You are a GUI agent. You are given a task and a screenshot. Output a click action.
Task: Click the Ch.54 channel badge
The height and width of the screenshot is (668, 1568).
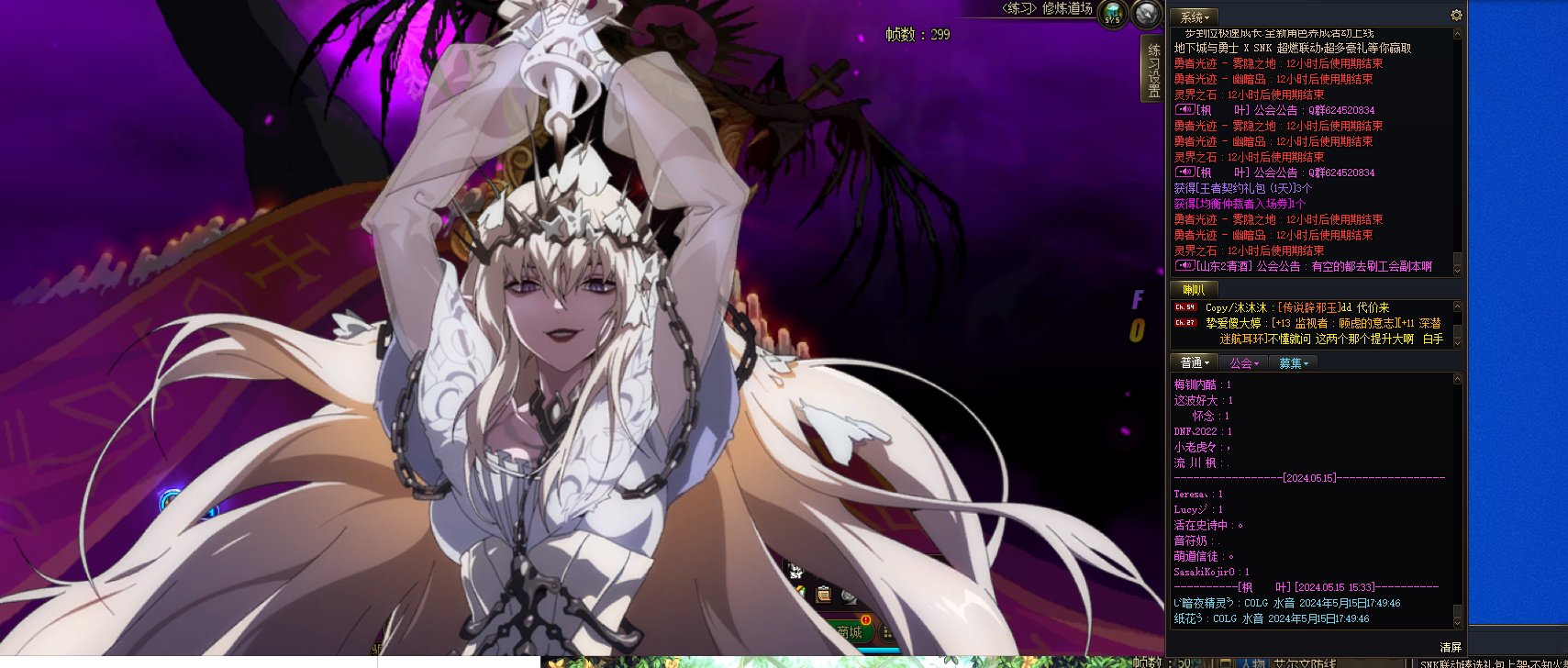[x=1185, y=307]
